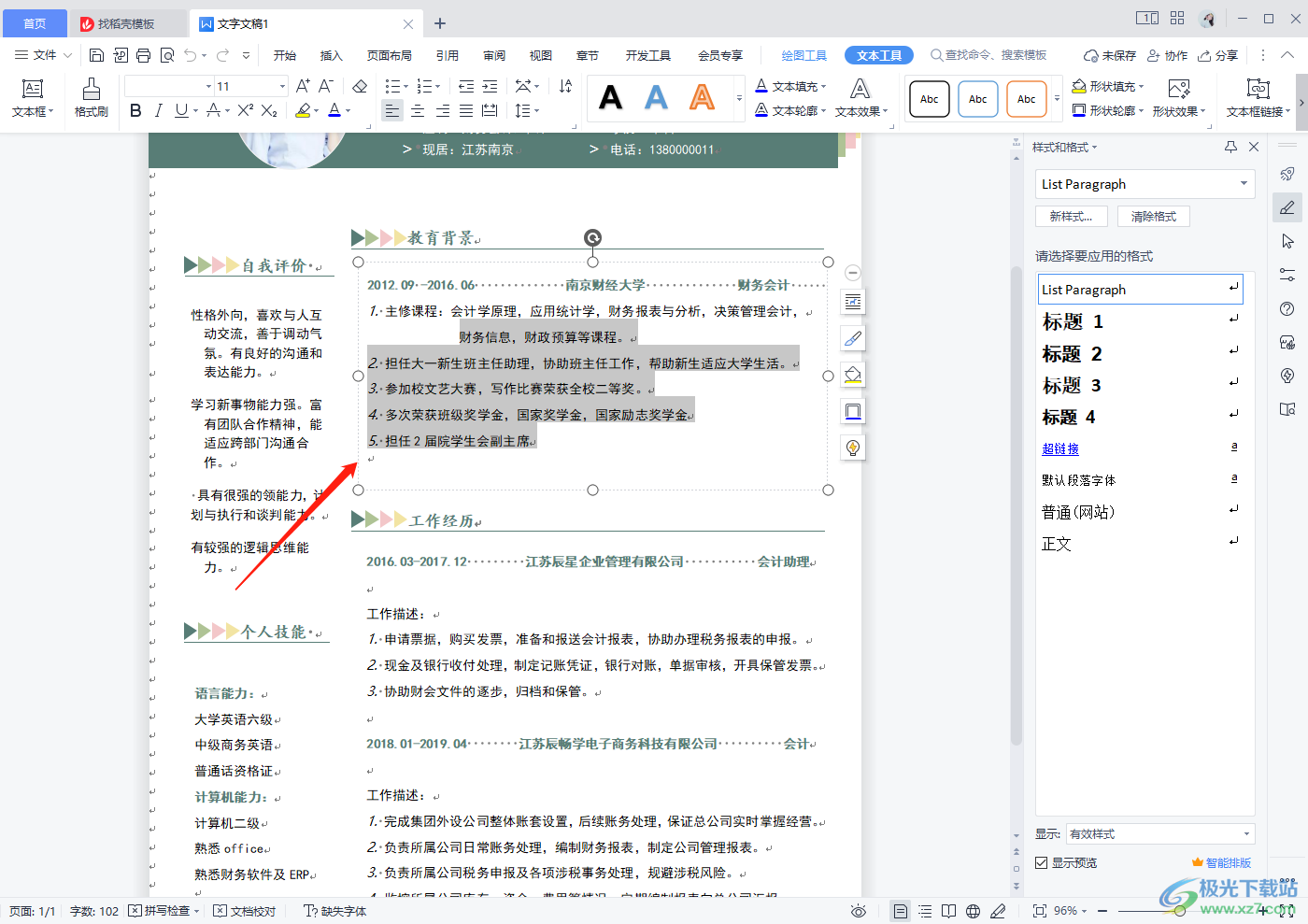
Task: Open the 审阅 ribbon tab
Action: (494, 56)
